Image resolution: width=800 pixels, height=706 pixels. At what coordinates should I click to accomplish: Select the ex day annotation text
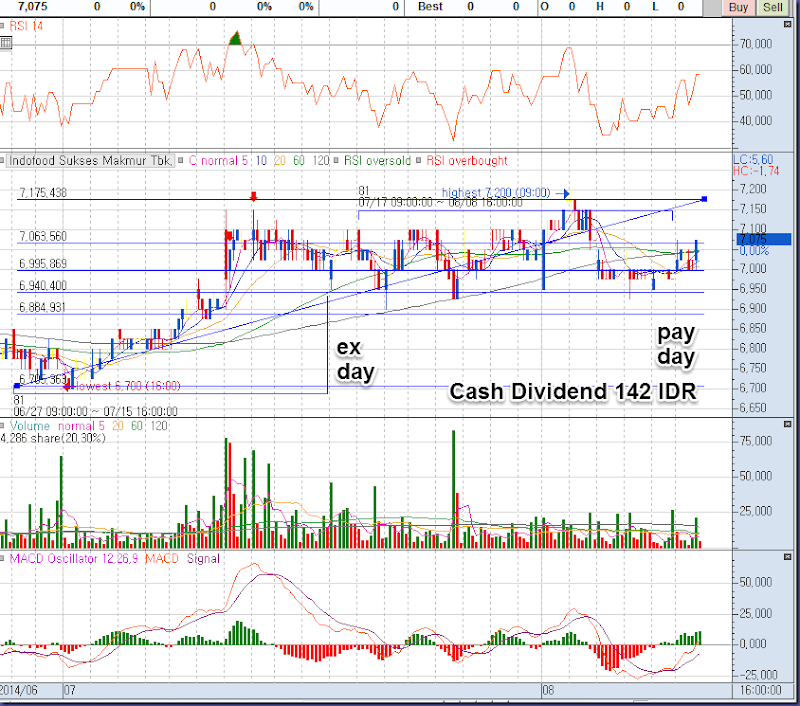point(356,360)
